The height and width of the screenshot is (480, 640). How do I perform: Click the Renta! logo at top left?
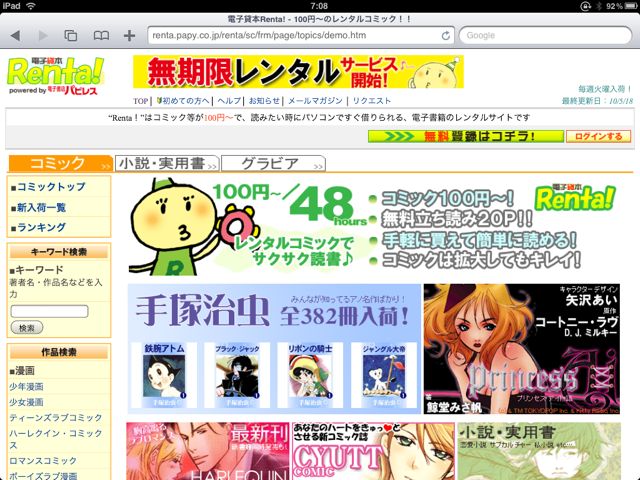pyautogui.click(x=56, y=76)
